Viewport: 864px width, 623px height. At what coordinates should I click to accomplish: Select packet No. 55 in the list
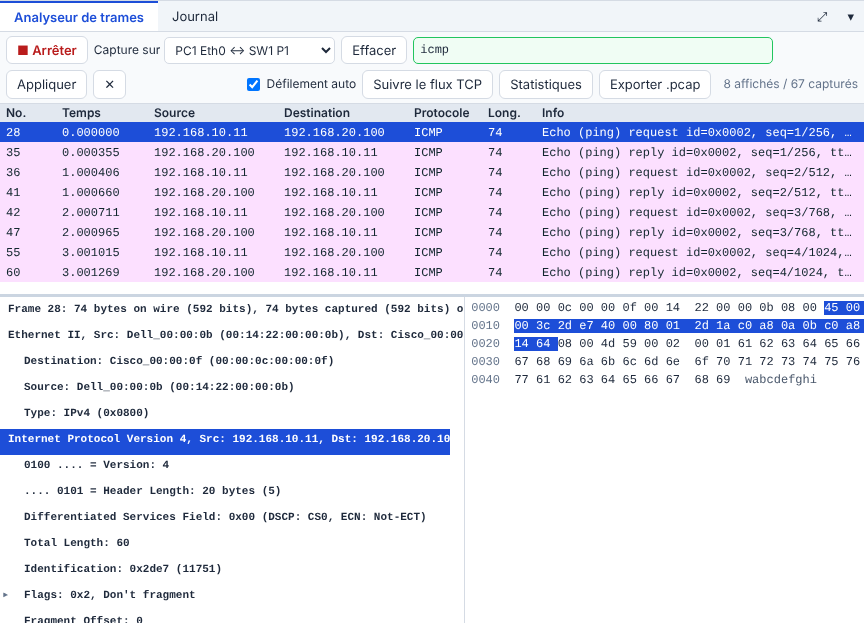click(x=432, y=252)
